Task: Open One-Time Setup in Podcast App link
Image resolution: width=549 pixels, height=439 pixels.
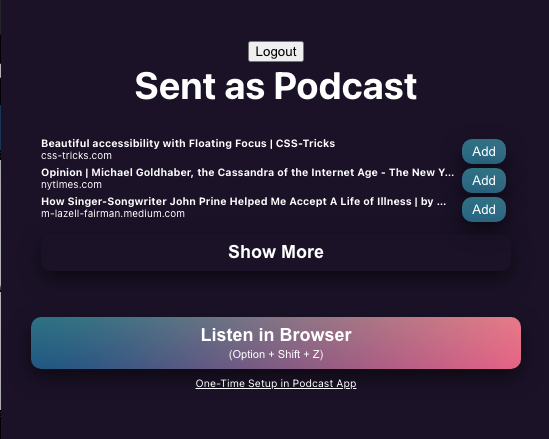Action: 276,383
